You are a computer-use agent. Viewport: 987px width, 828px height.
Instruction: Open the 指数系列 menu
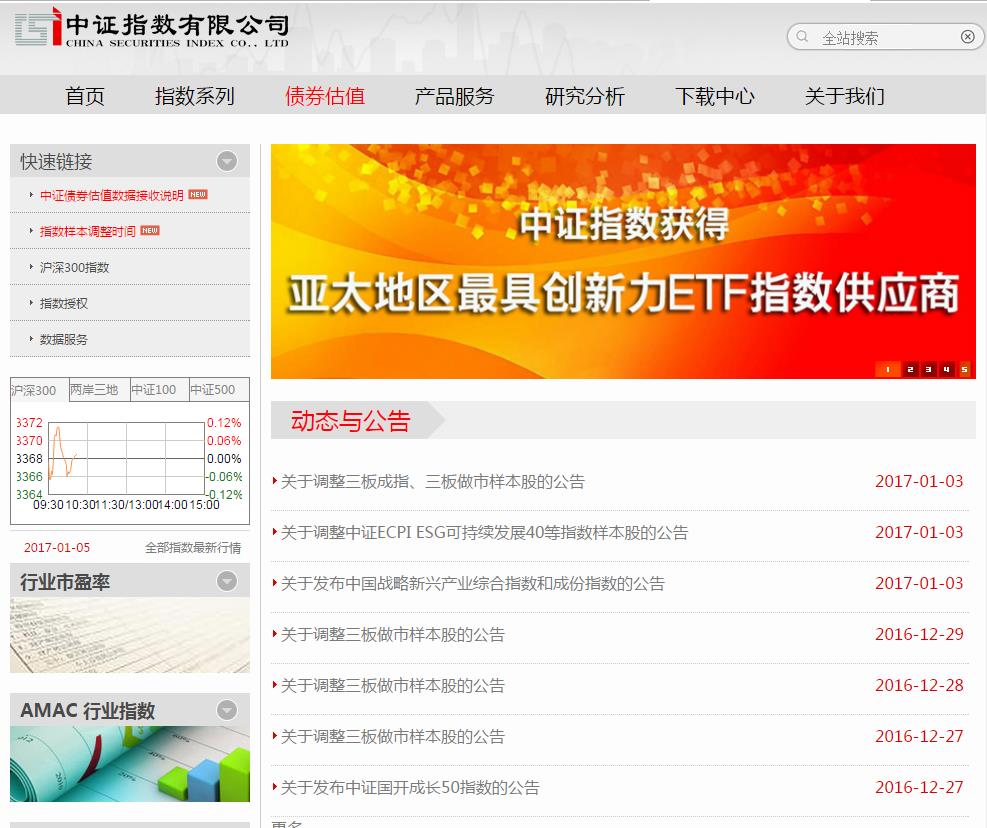click(195, 96)
